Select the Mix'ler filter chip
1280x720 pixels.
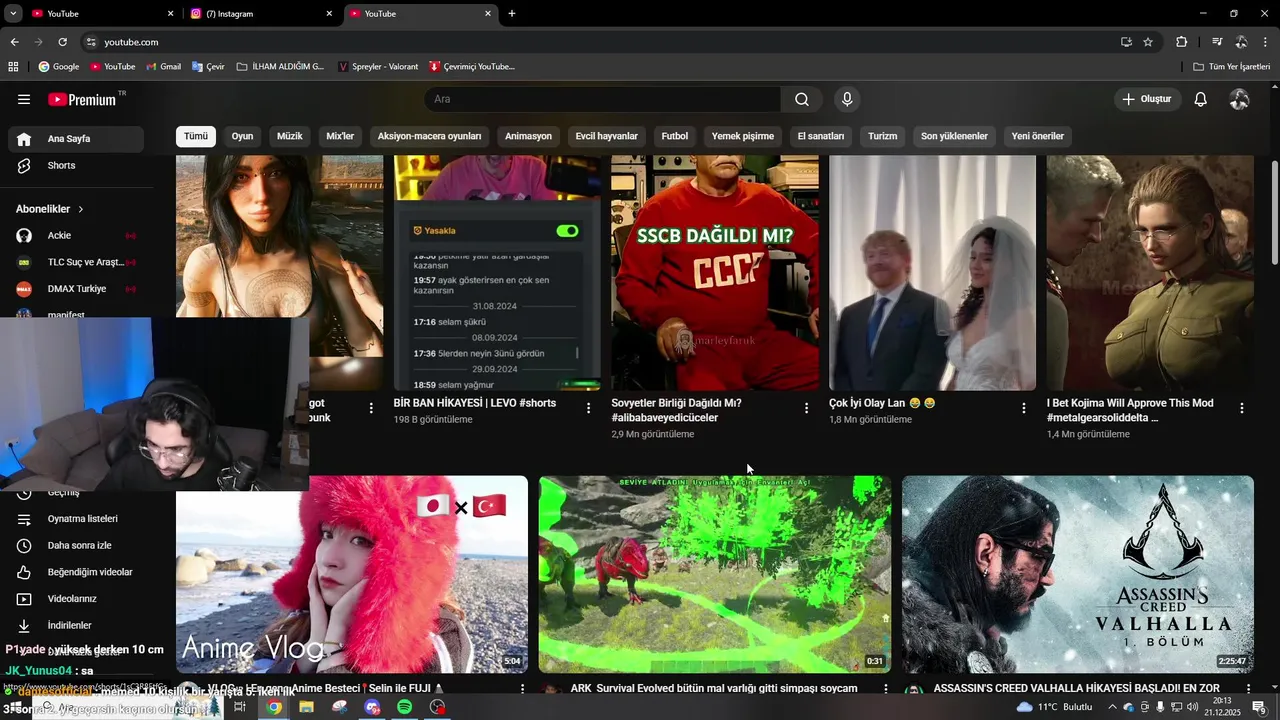[x=340, y=136]
